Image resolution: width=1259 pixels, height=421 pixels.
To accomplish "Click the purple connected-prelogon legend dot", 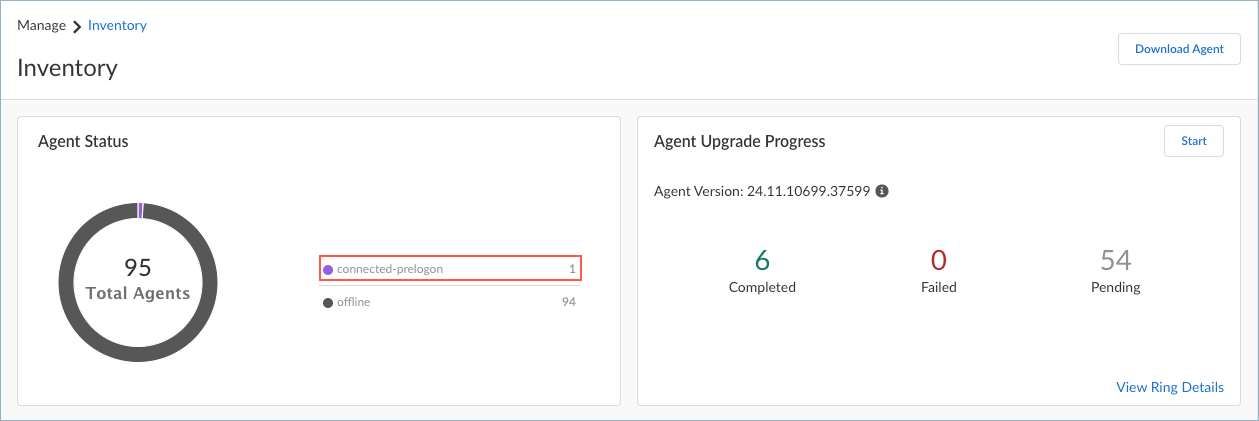I will tap(328, 269).
